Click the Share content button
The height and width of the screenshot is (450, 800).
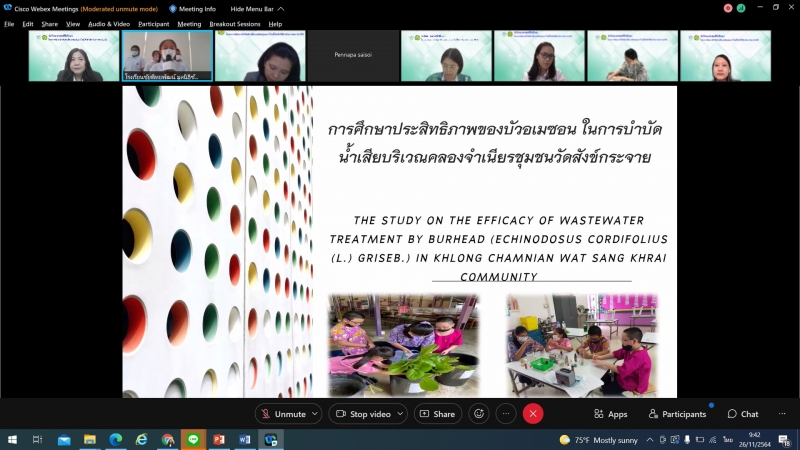pos(437,414)
